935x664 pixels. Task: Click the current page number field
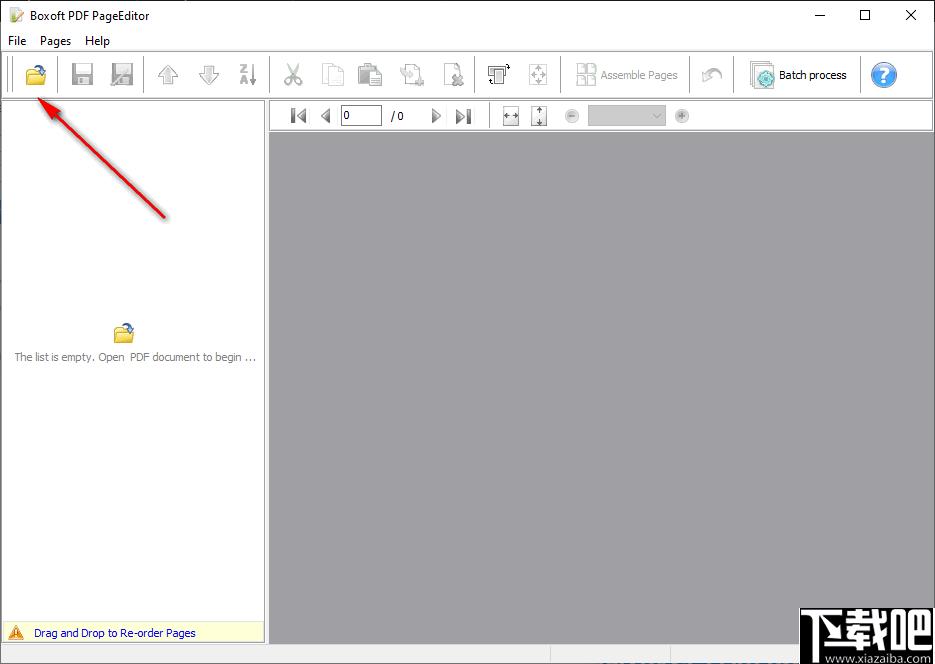(x=361, y=116)
